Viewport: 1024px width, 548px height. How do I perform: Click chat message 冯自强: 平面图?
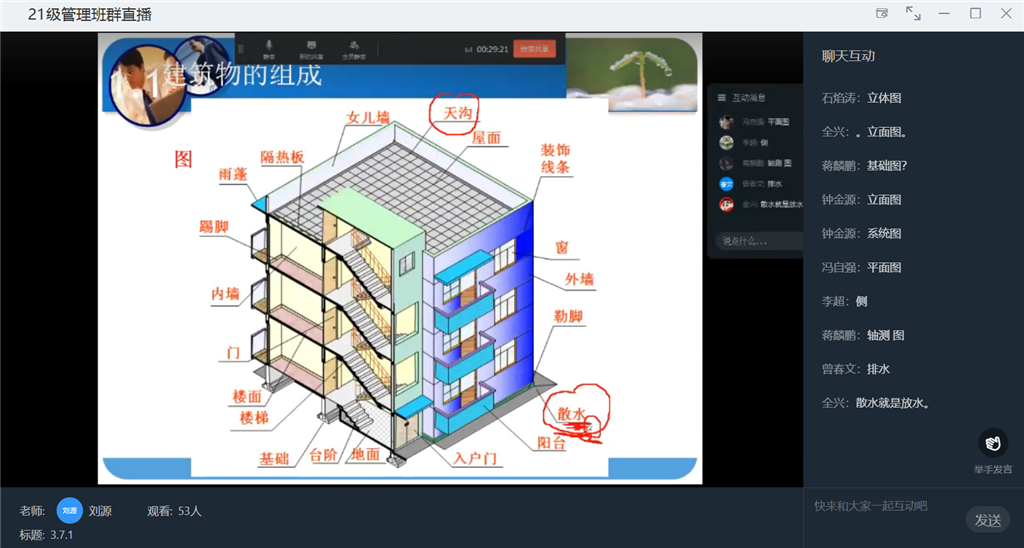tap(861, 268)
